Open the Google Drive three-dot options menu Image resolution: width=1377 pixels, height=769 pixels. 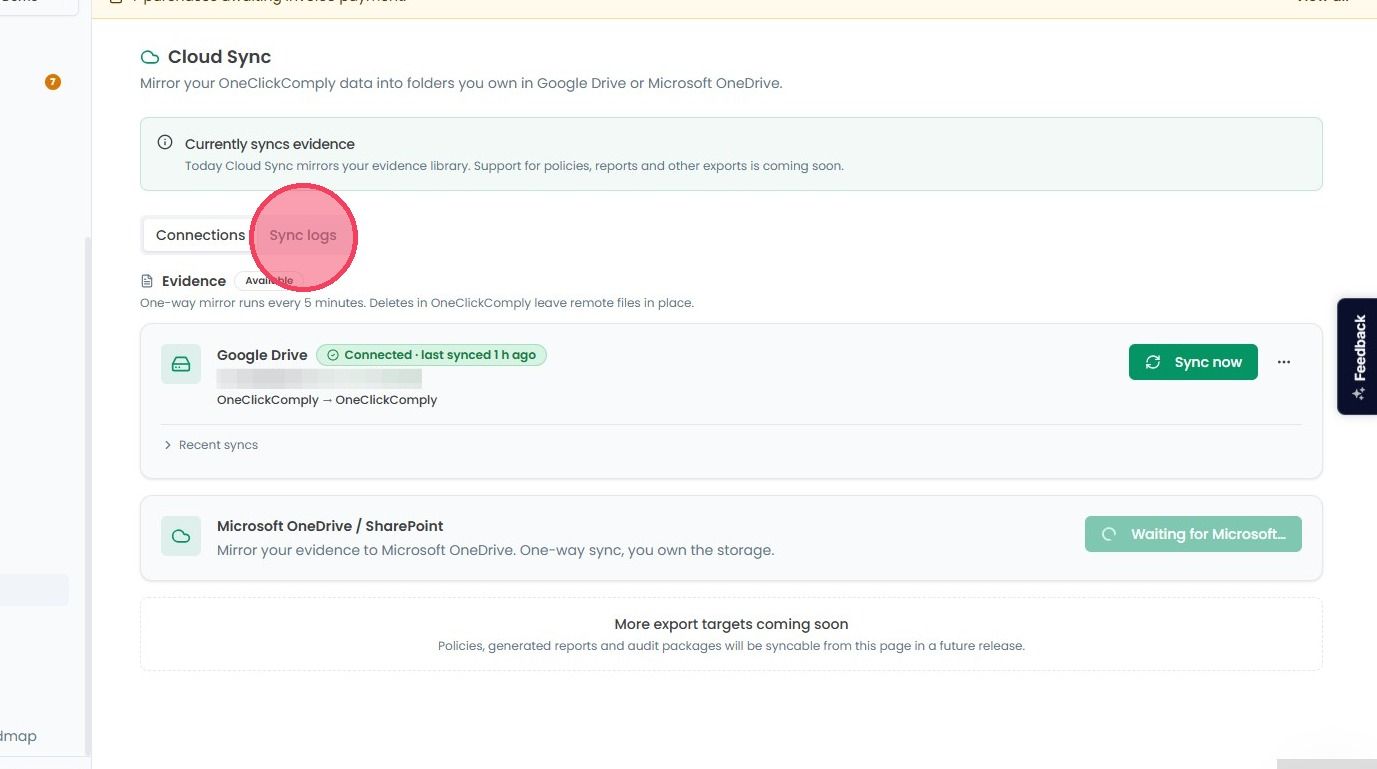pos(1284,362)
